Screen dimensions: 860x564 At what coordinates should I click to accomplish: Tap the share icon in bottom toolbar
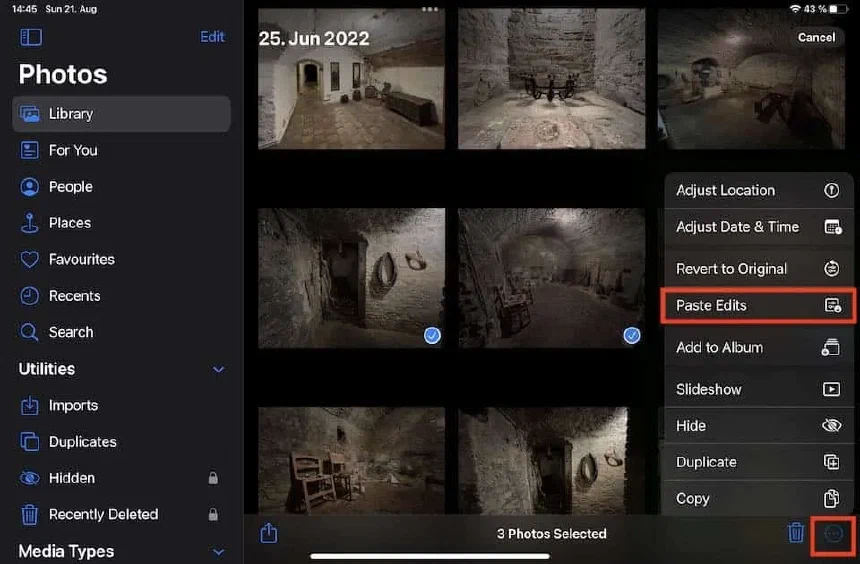click(x=269, y=532)
